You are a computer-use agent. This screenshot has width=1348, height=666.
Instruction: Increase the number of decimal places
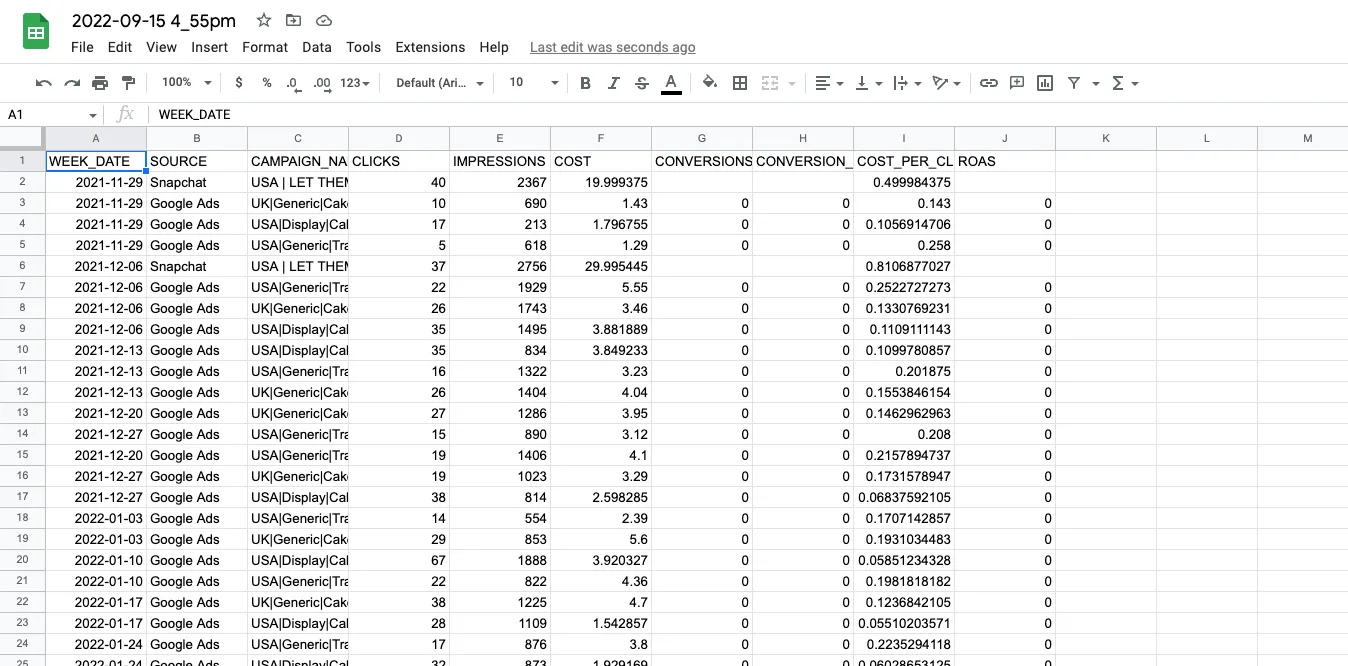(x=321, y=83)
